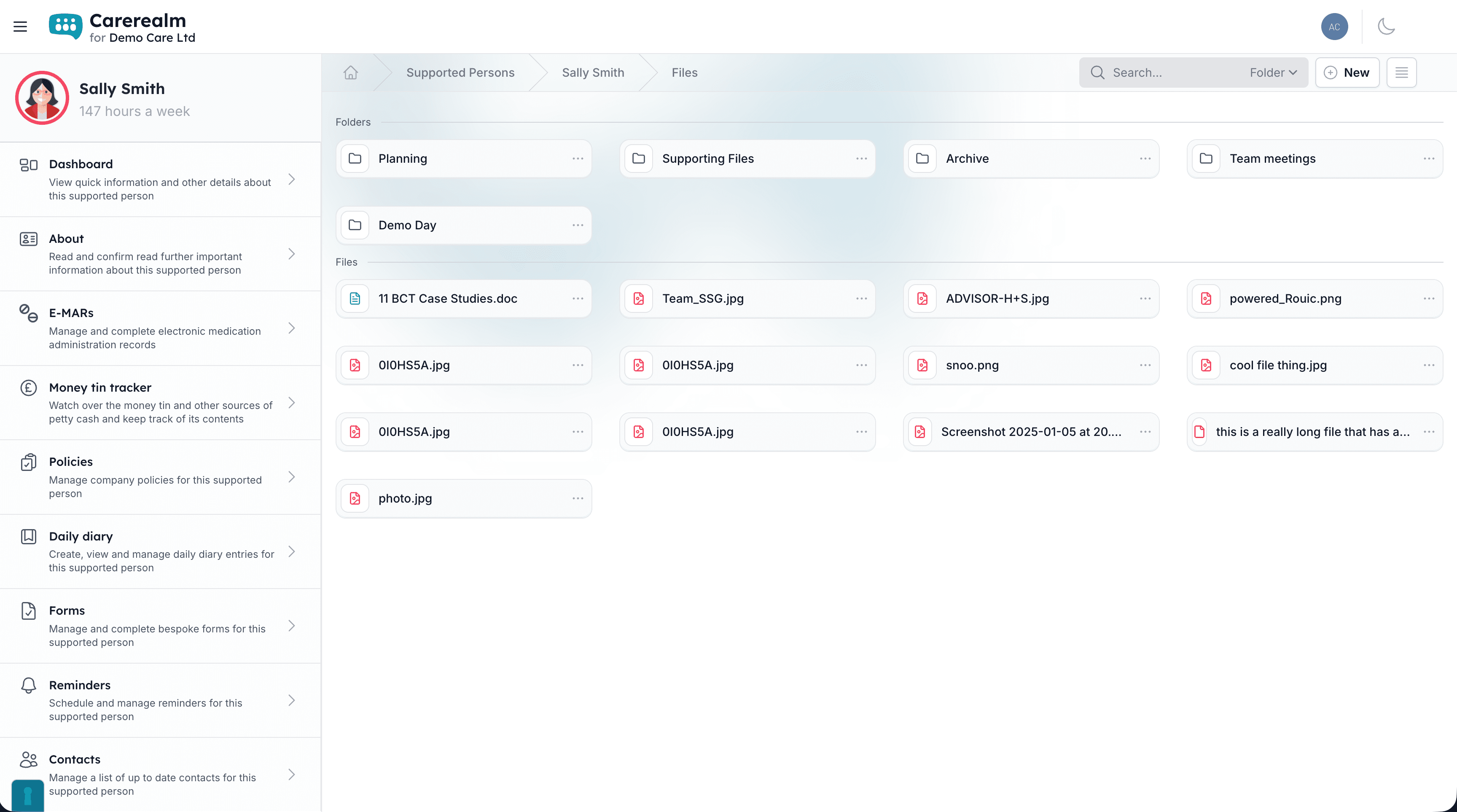Click the Carerealm logo
1457x812 pixels.
point(122,27)
